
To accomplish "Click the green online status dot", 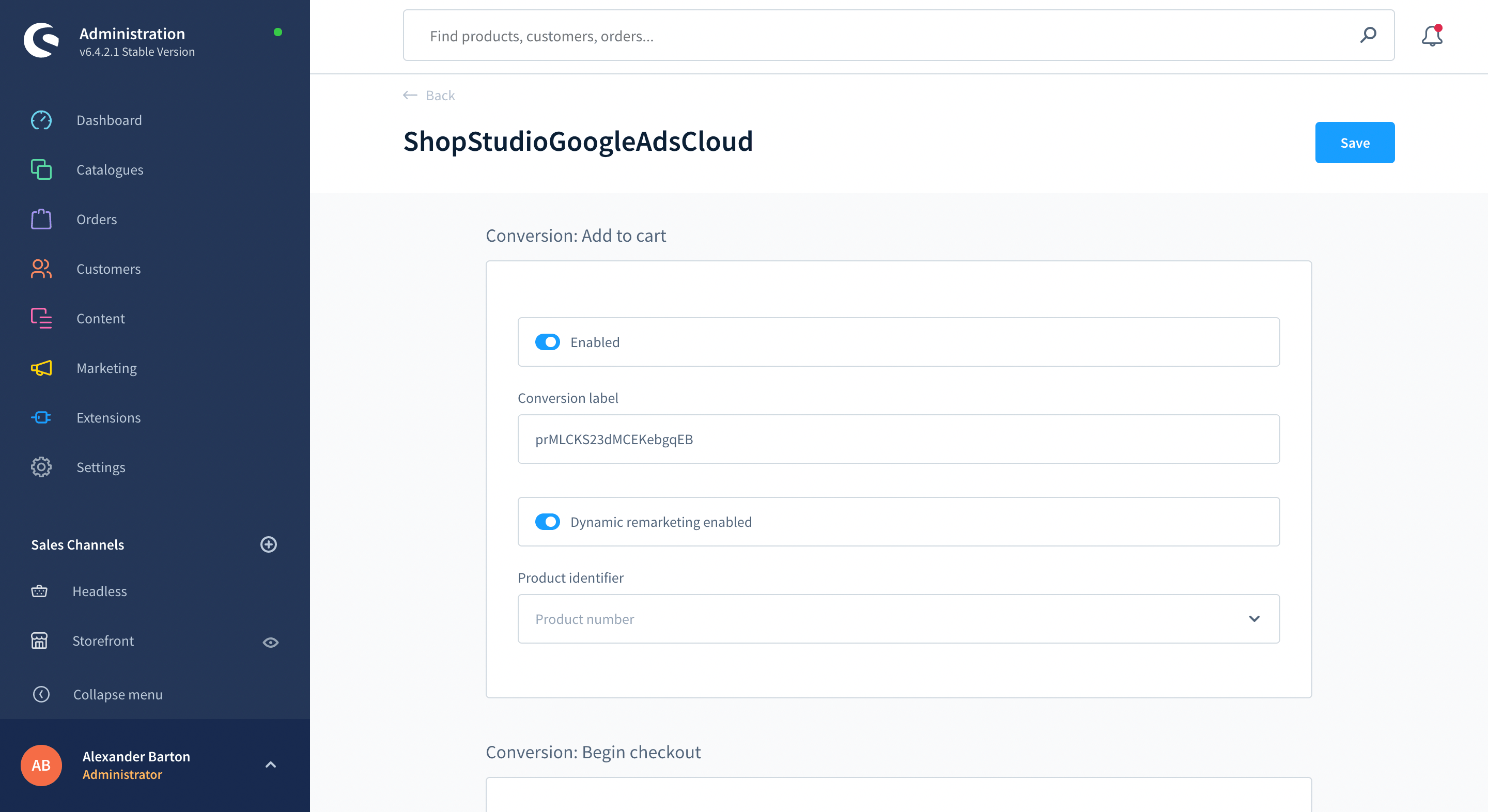I will pos(278,33).
